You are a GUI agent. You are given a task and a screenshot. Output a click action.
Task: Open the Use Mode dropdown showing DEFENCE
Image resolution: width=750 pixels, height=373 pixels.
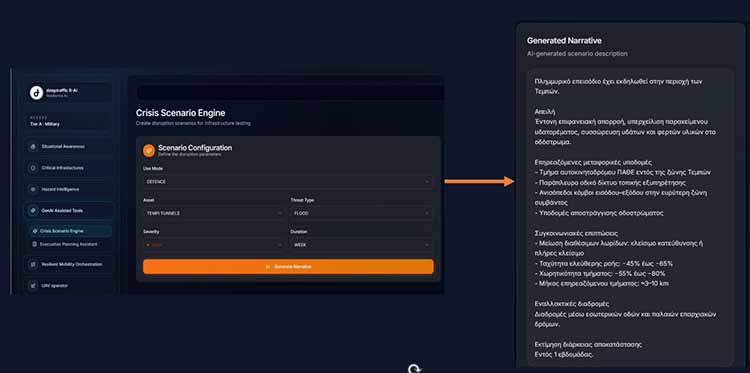click(x=287, y=182)
